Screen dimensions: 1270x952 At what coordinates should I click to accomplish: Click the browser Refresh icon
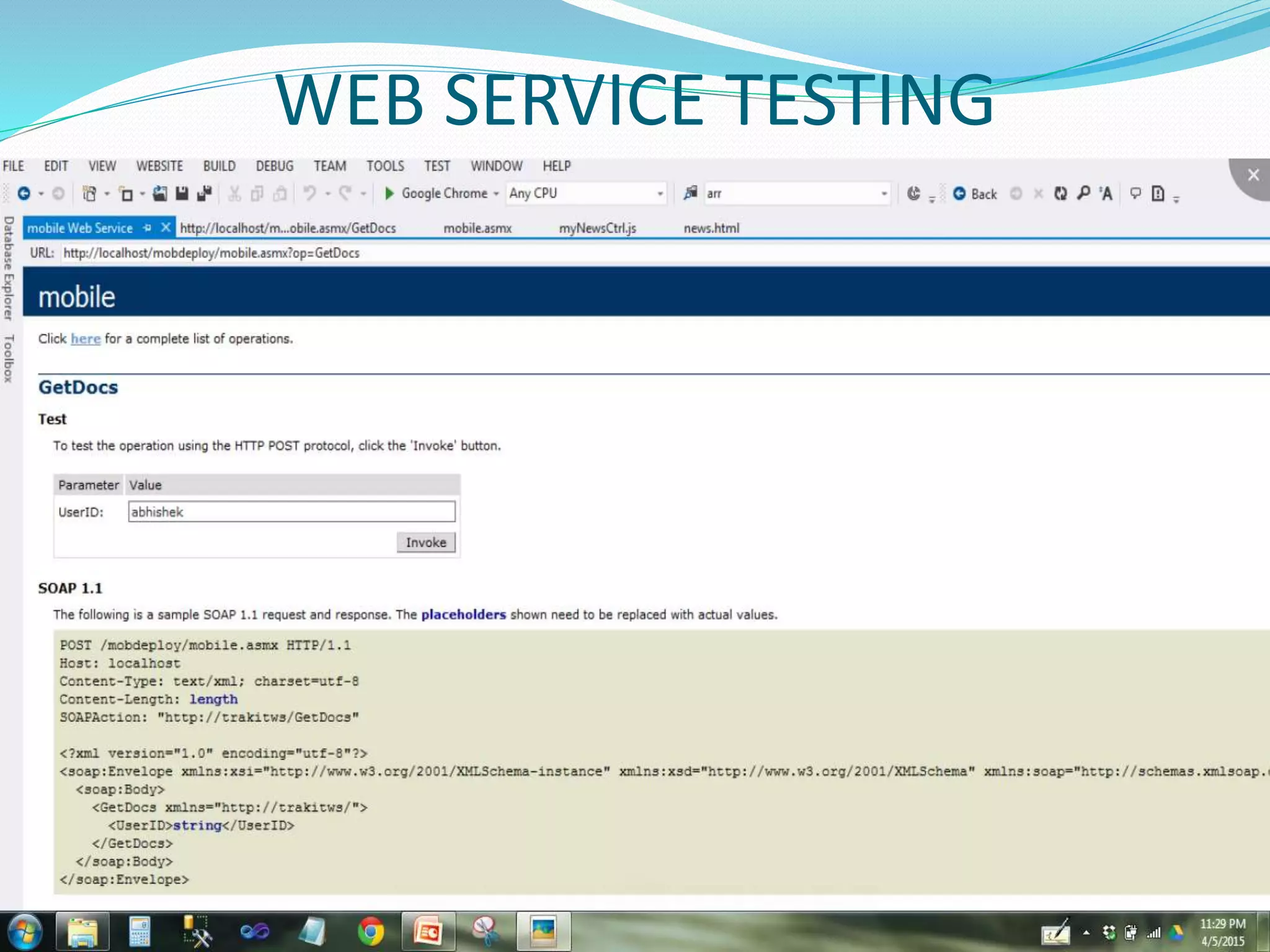pyautogui.click(x=1060, y=194)
